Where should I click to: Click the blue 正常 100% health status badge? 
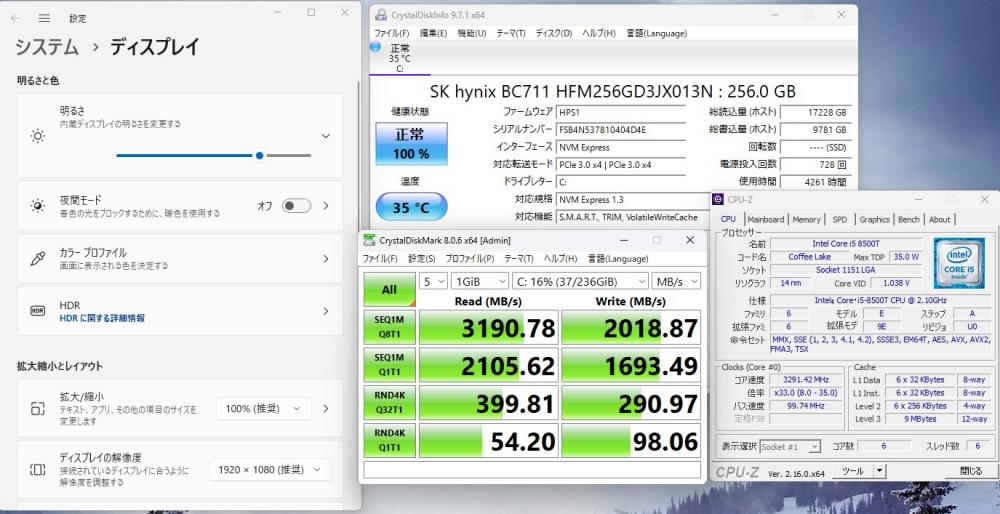point(410,144)
